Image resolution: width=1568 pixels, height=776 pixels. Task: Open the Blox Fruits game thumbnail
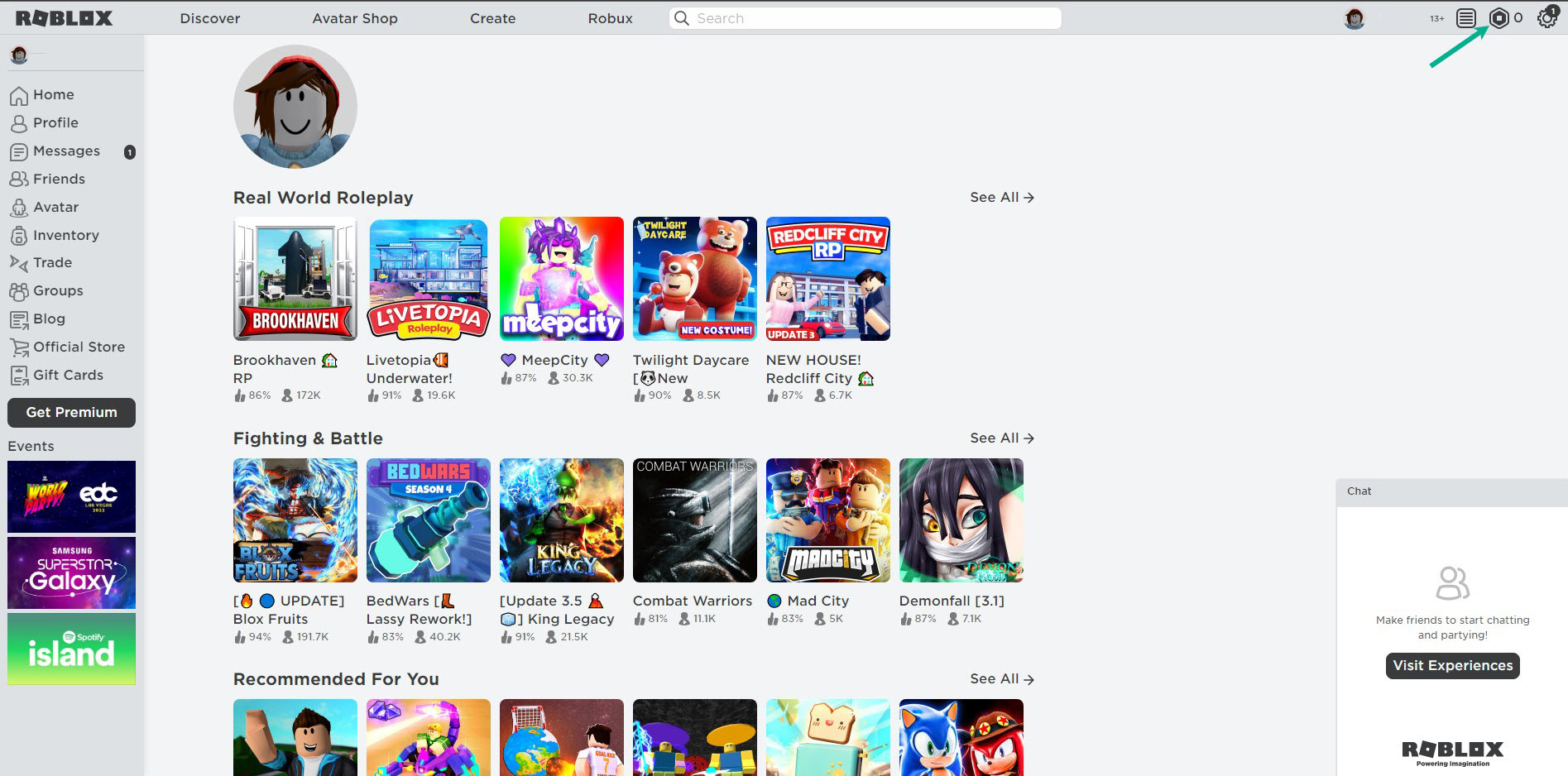(x=295, y=520)
